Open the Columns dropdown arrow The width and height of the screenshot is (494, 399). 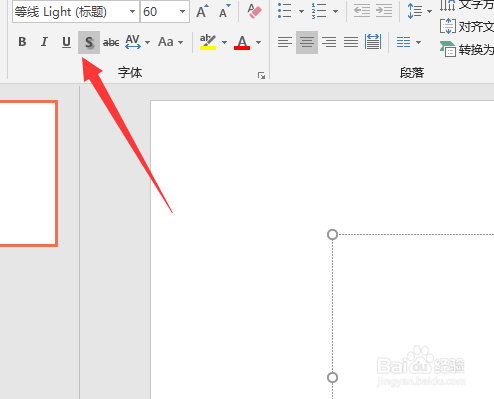pos(418,42)
